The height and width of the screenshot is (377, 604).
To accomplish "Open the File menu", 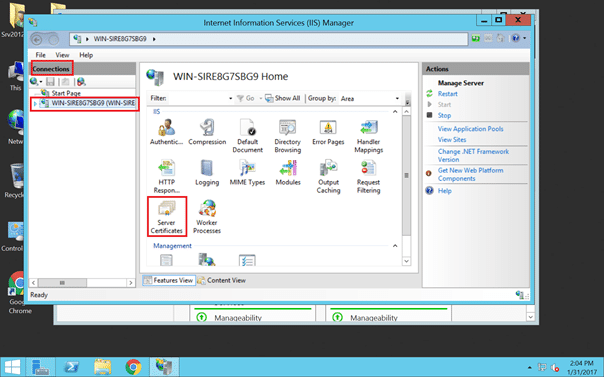I will [40, 55].
